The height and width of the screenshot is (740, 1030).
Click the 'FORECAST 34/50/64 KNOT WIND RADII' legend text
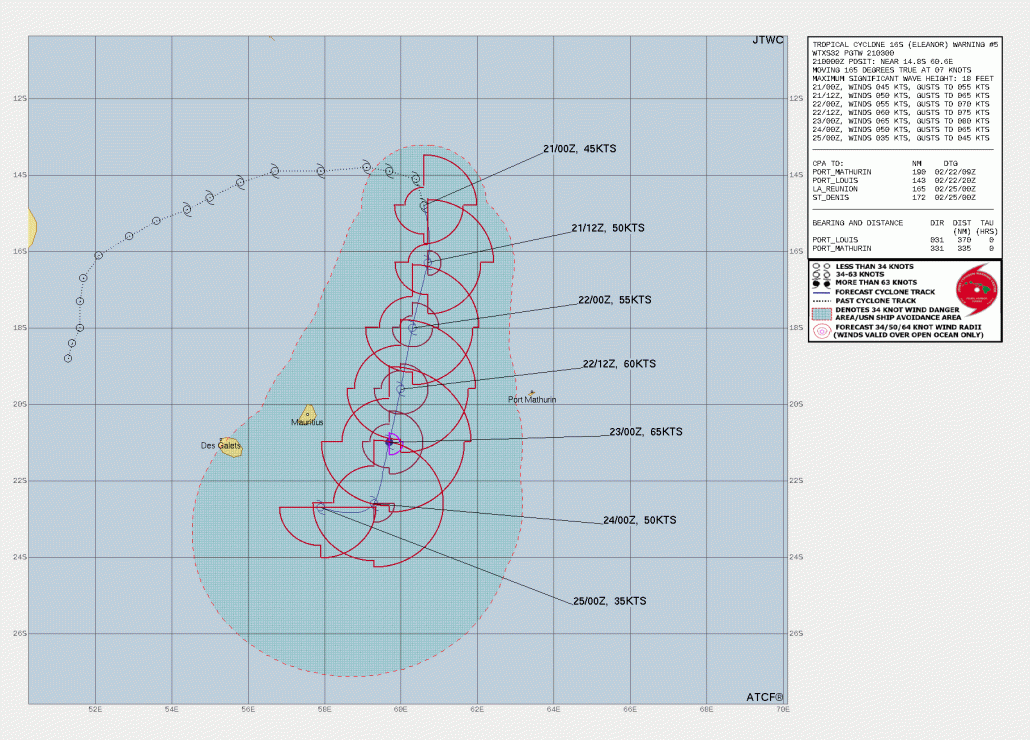click(x=908, y=327)
